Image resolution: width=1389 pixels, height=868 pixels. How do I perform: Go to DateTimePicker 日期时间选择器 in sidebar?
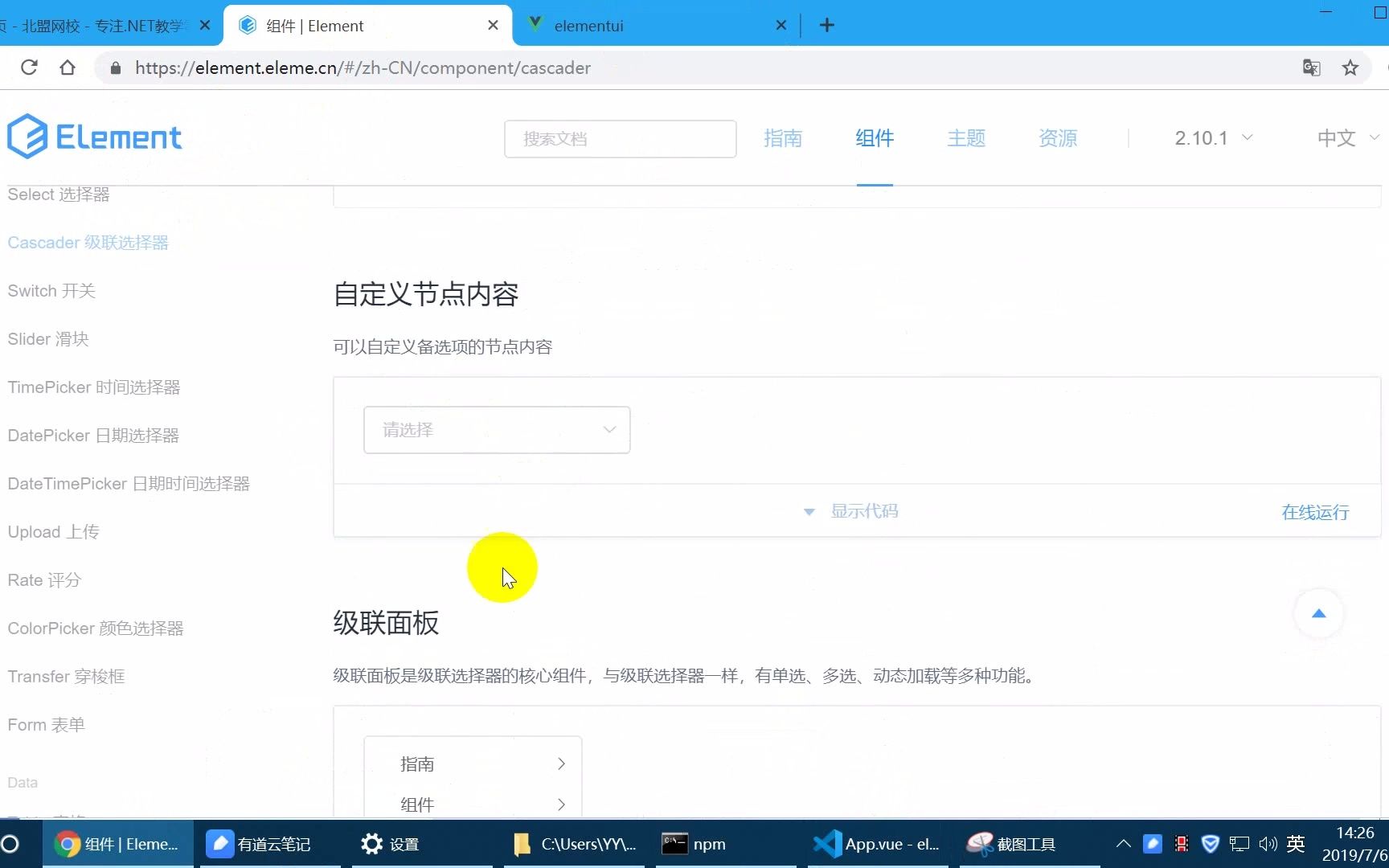tap(129, 484)
